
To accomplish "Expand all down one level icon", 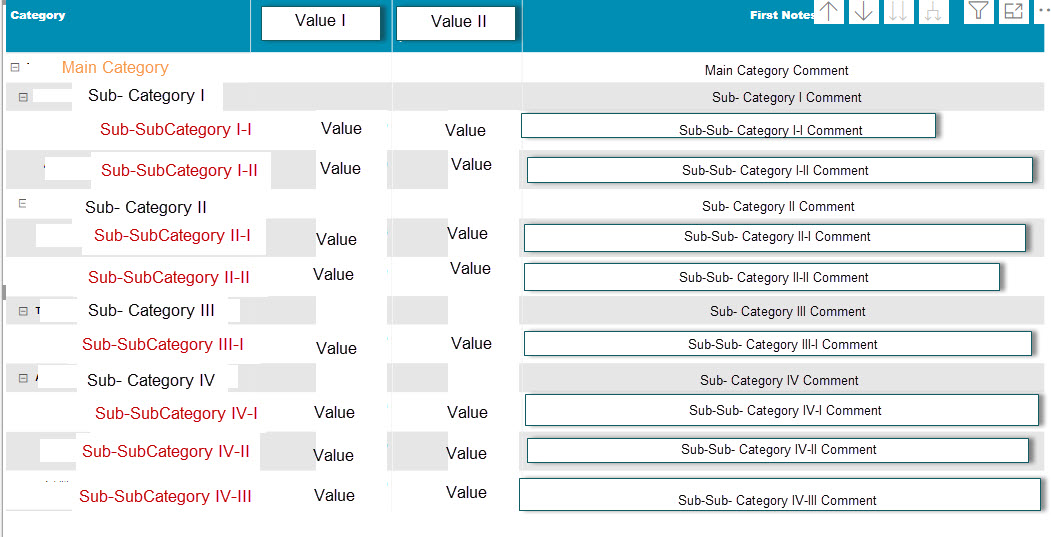I will [x=933, y=11].
